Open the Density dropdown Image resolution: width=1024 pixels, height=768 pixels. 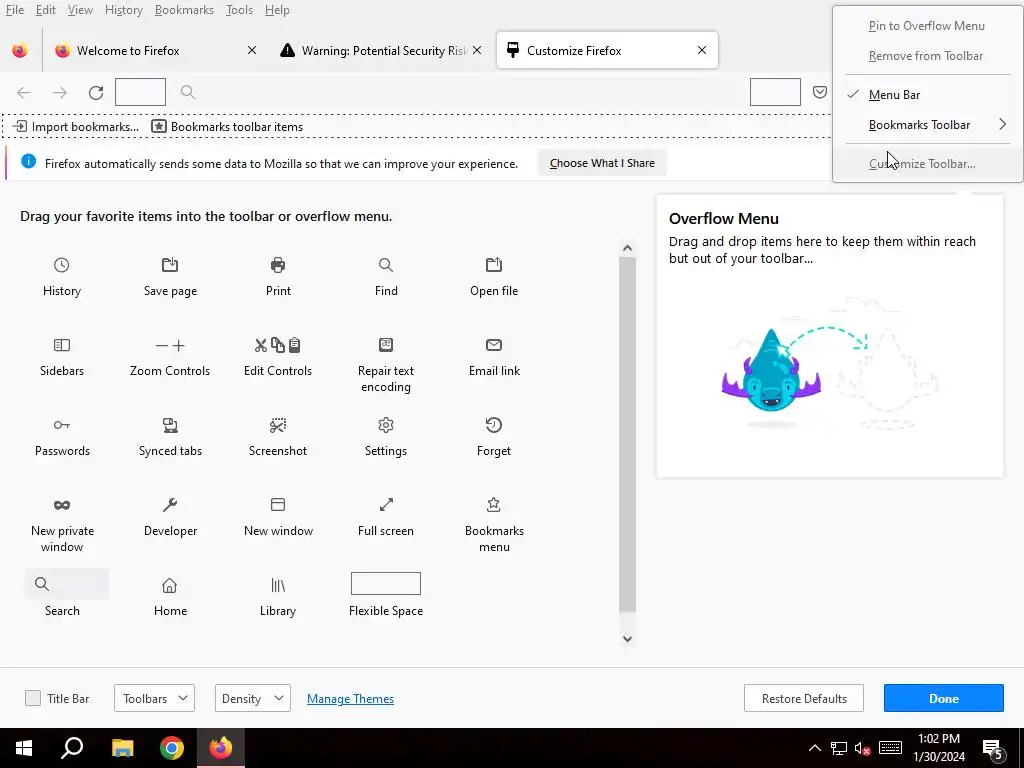[x=252, y=698]
